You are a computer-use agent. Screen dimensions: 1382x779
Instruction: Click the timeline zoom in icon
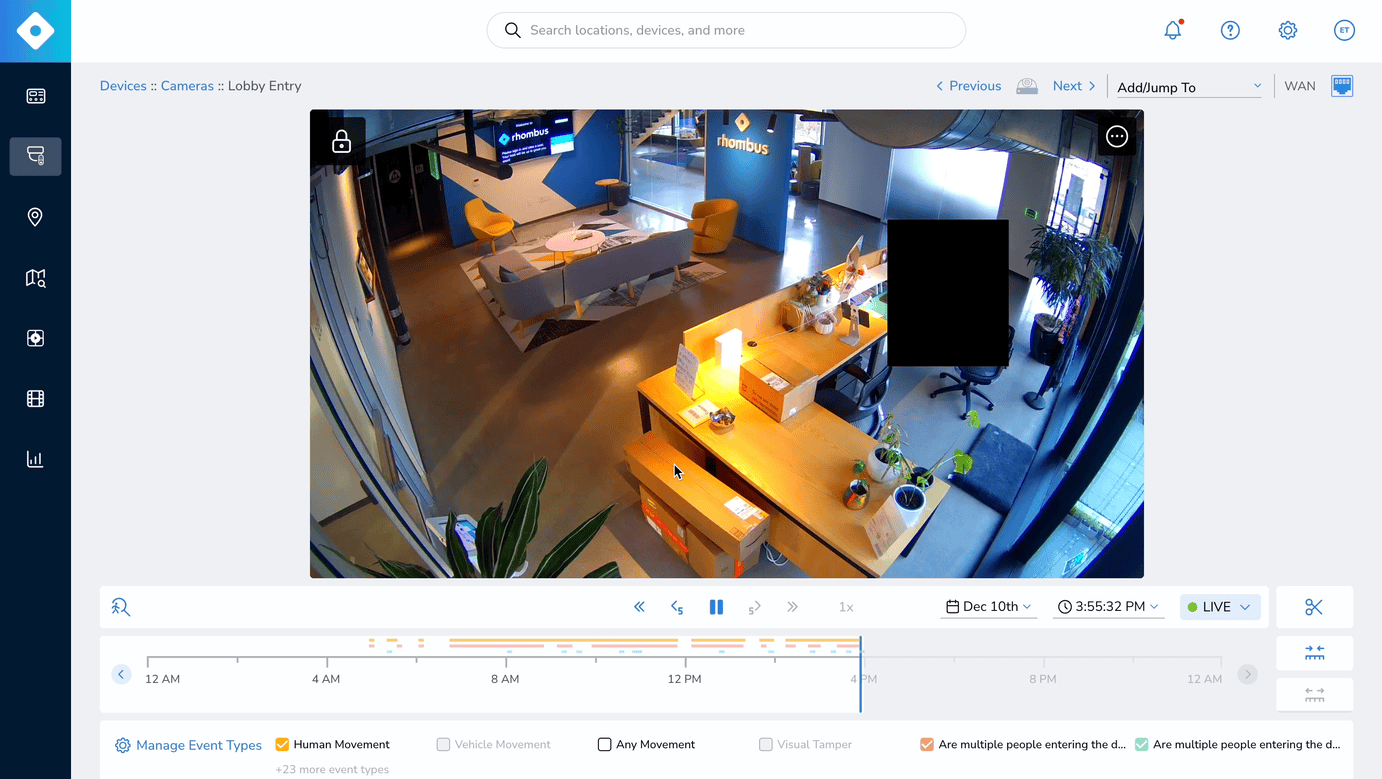pos(1314,653)
